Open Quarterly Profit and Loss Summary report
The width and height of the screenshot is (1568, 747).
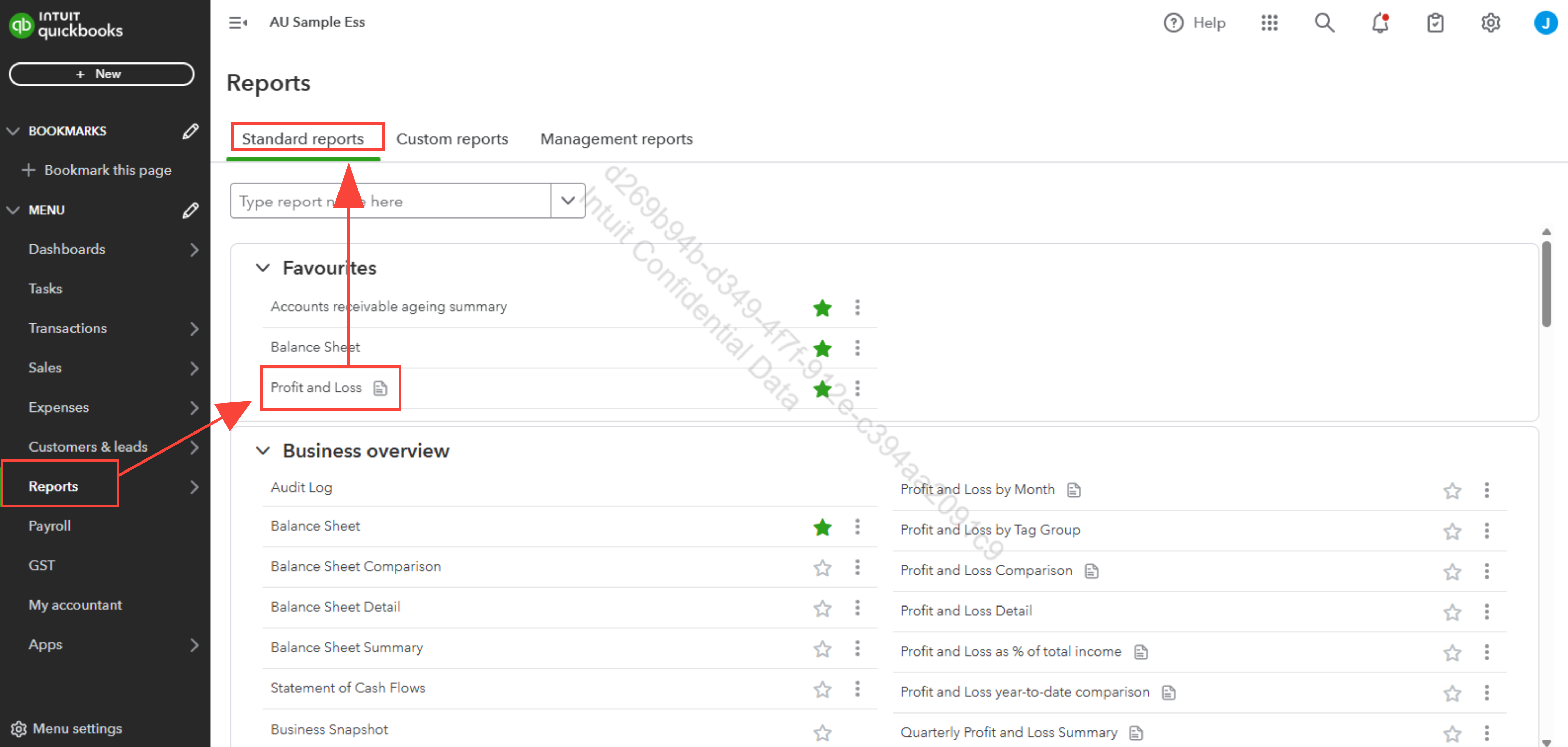point(1008,733)
